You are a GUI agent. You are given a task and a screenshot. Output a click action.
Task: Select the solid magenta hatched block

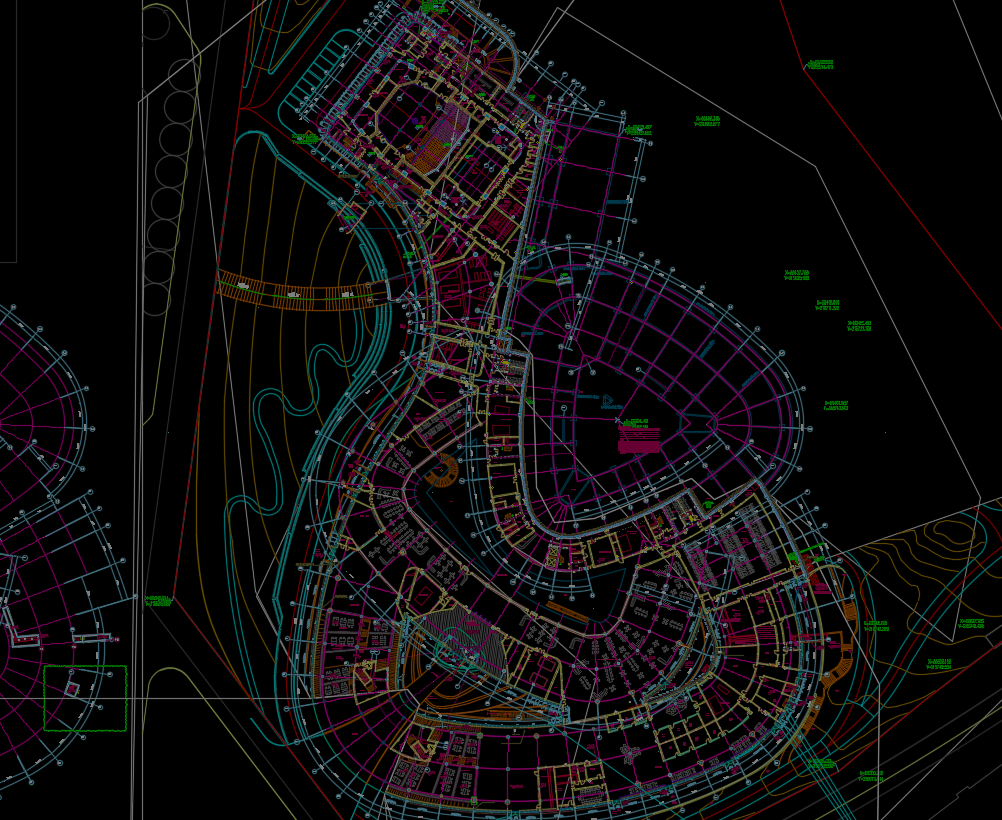coord(639,440)
